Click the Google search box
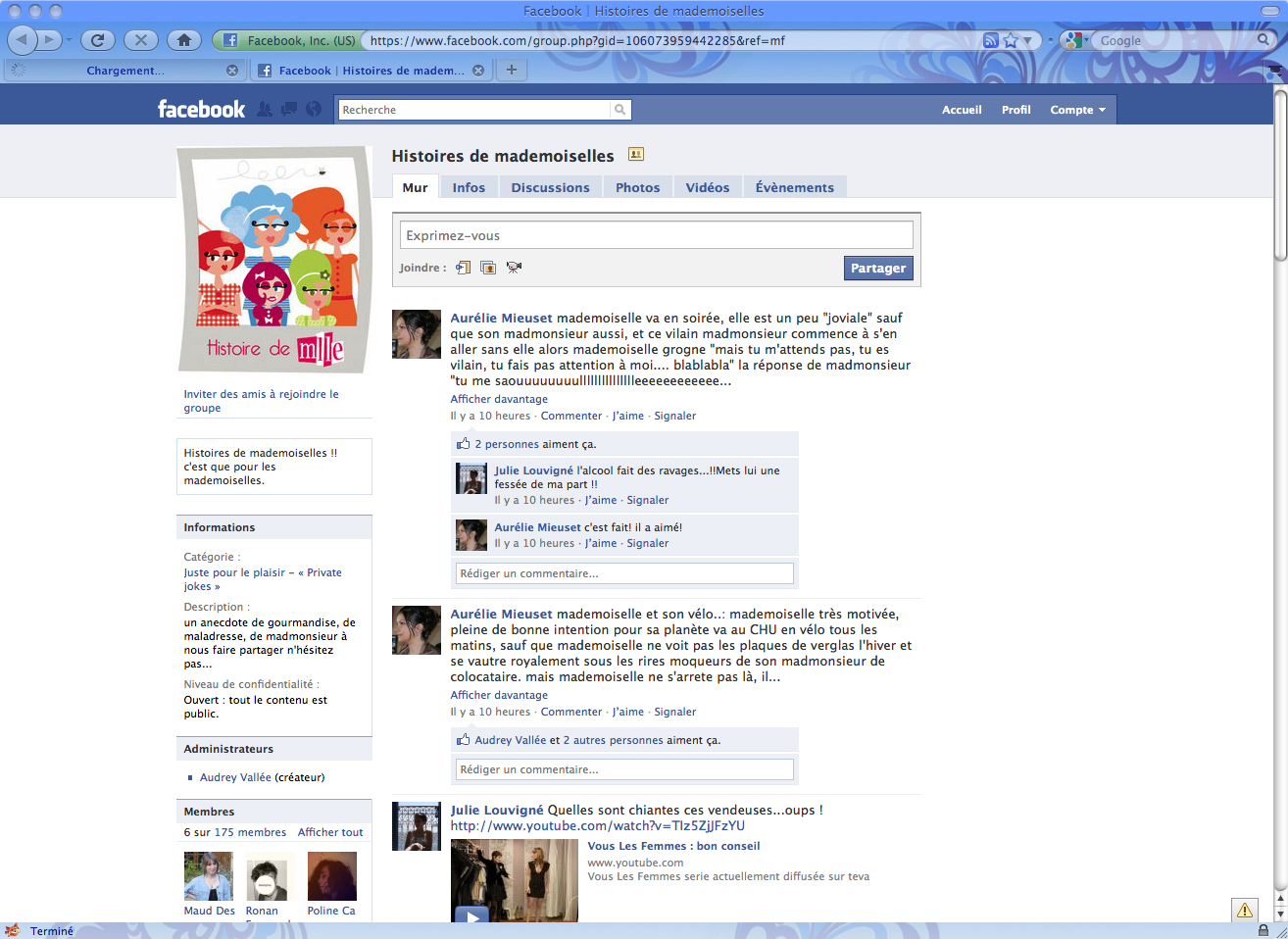Image resolution: width=1288 pixels, height=939 pixels. pos(1174,40)
